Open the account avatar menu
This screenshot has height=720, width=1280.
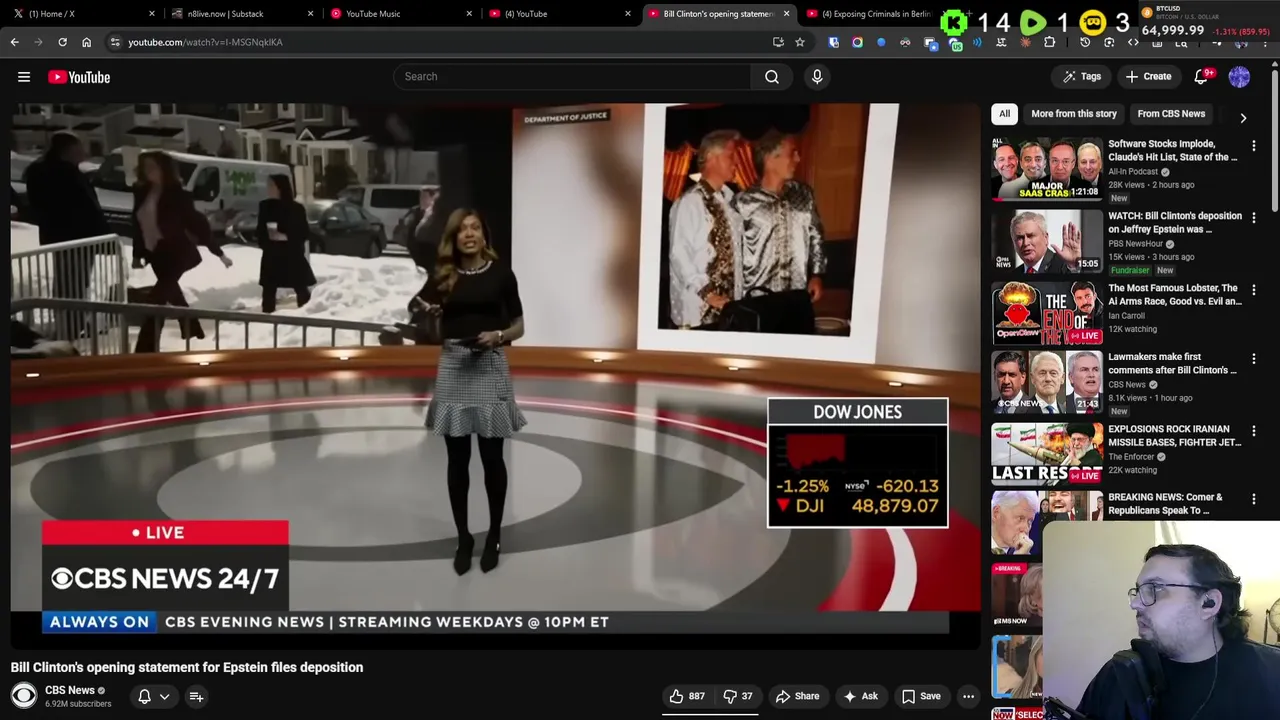click(1239, 77)
